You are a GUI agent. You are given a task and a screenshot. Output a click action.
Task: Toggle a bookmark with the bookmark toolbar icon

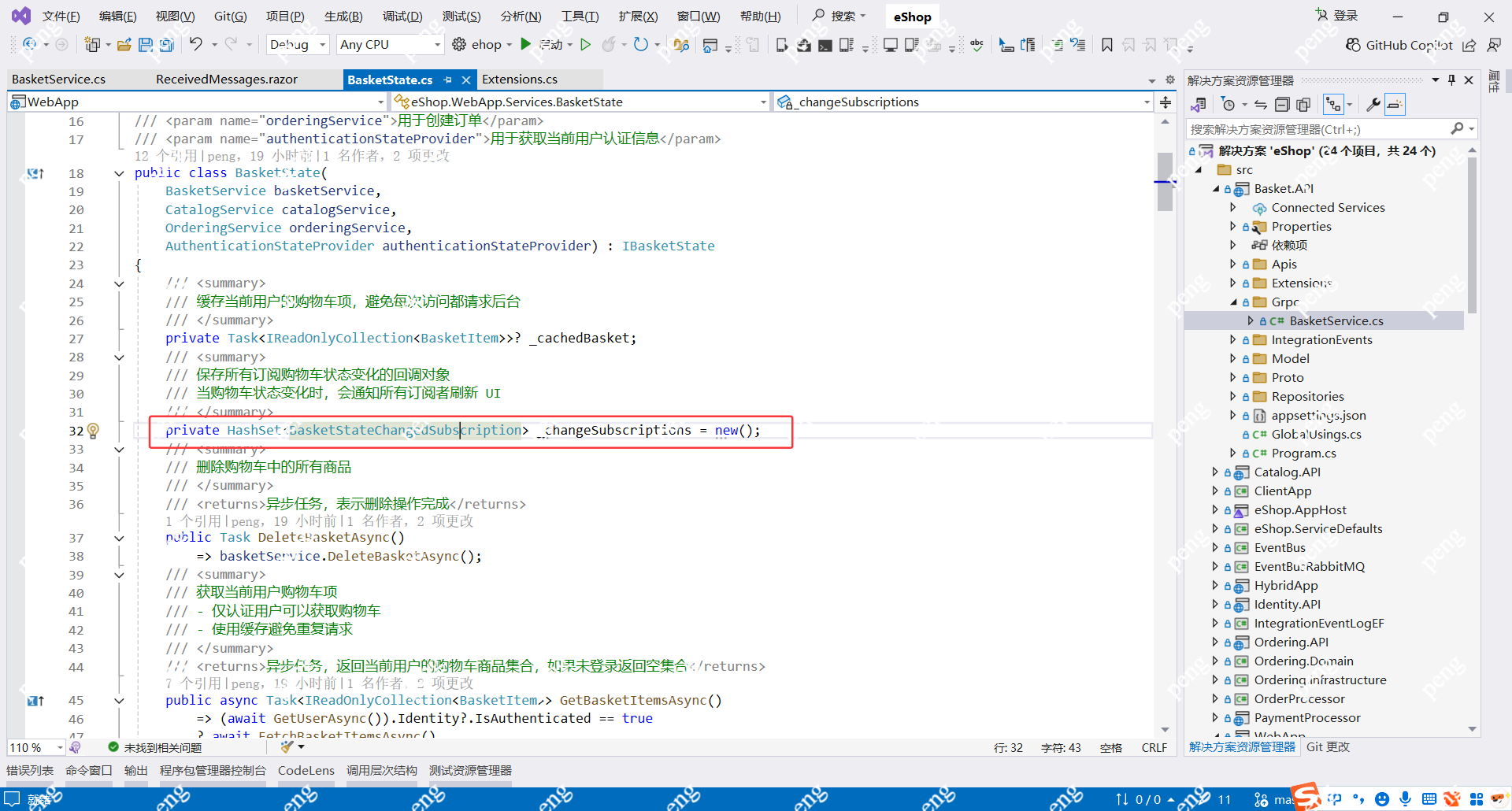pos(1106,45)
